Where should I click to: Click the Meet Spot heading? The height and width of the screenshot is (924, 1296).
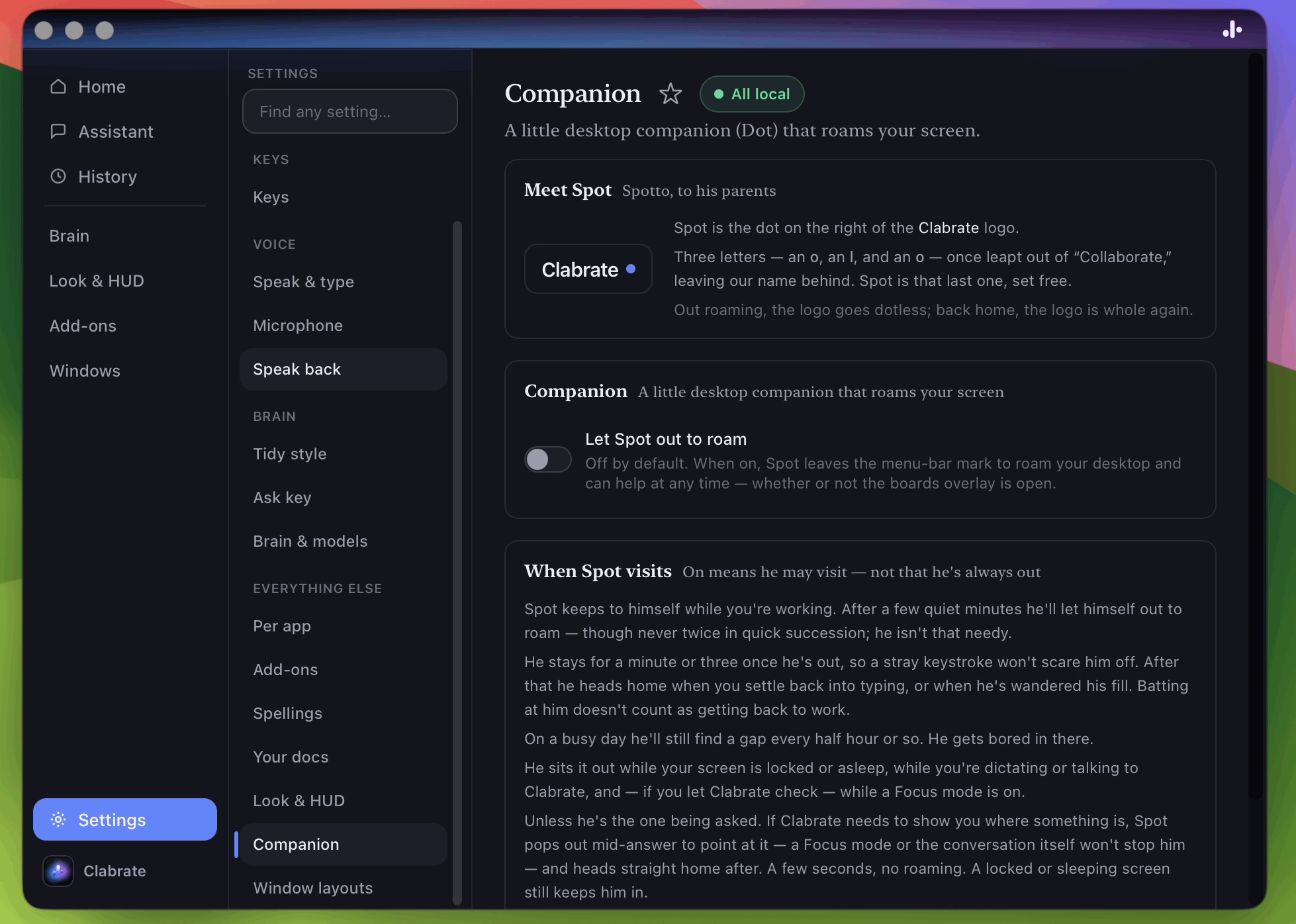coord(568,190)
